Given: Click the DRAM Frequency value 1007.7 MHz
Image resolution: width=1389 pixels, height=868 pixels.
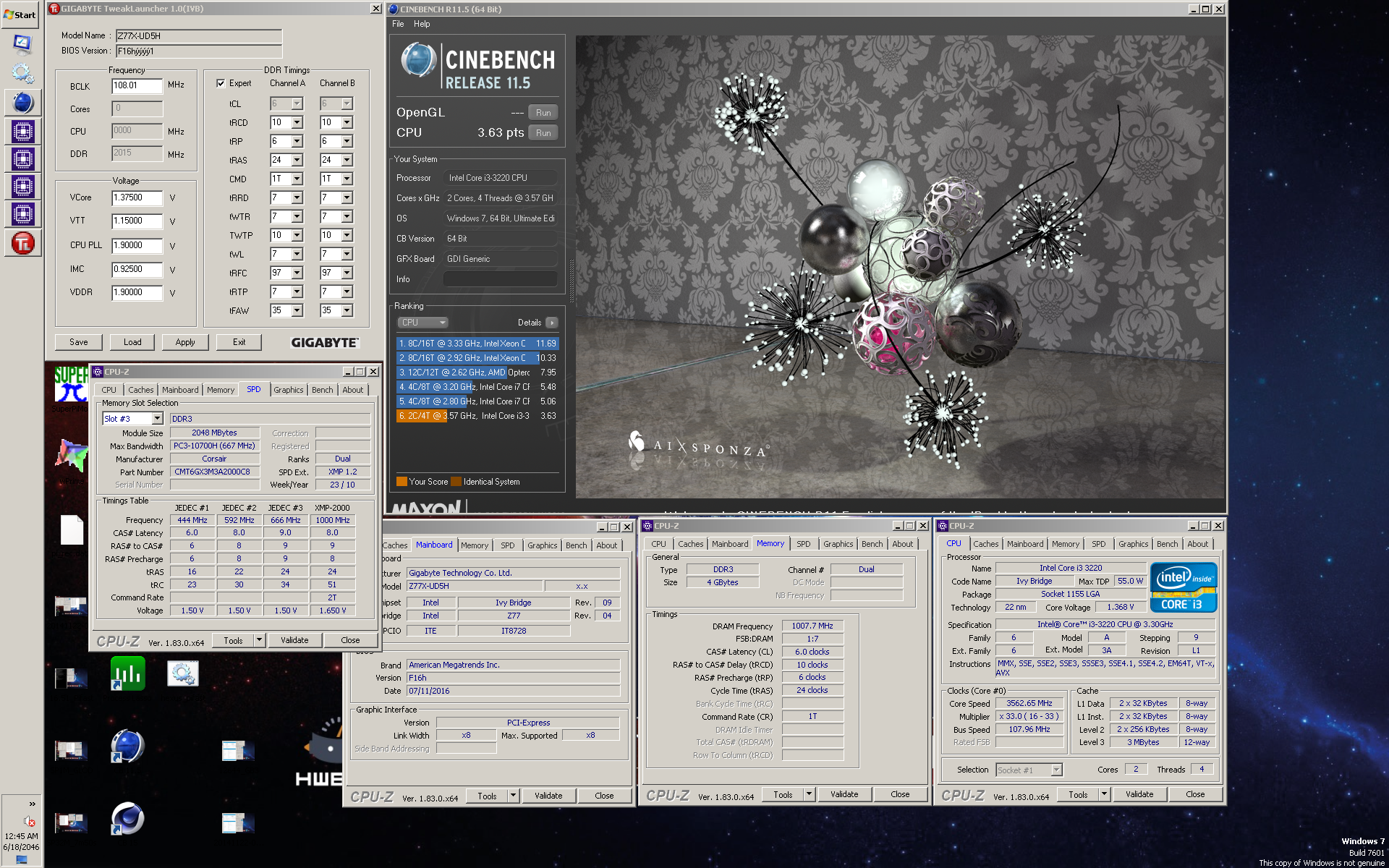Looking at the screenshot, I should coord(812,626).
